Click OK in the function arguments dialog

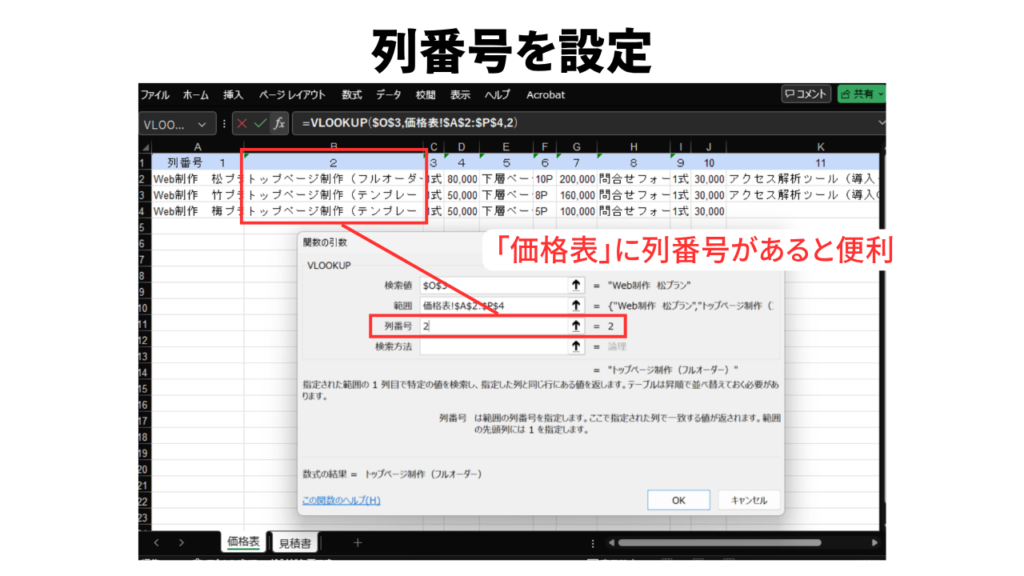point(679,500)
